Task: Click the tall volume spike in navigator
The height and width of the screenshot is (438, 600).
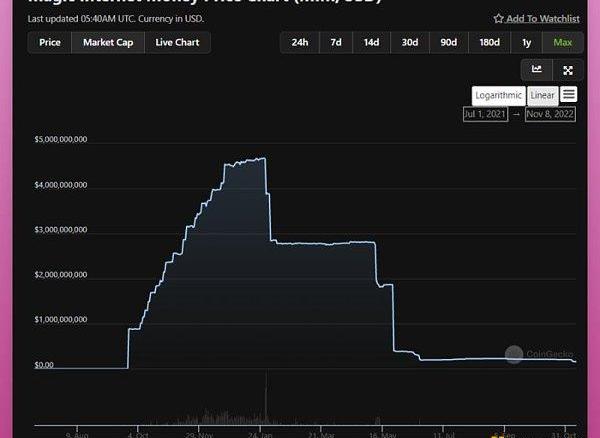Action: pyautogui.click(x=266, y=398)
